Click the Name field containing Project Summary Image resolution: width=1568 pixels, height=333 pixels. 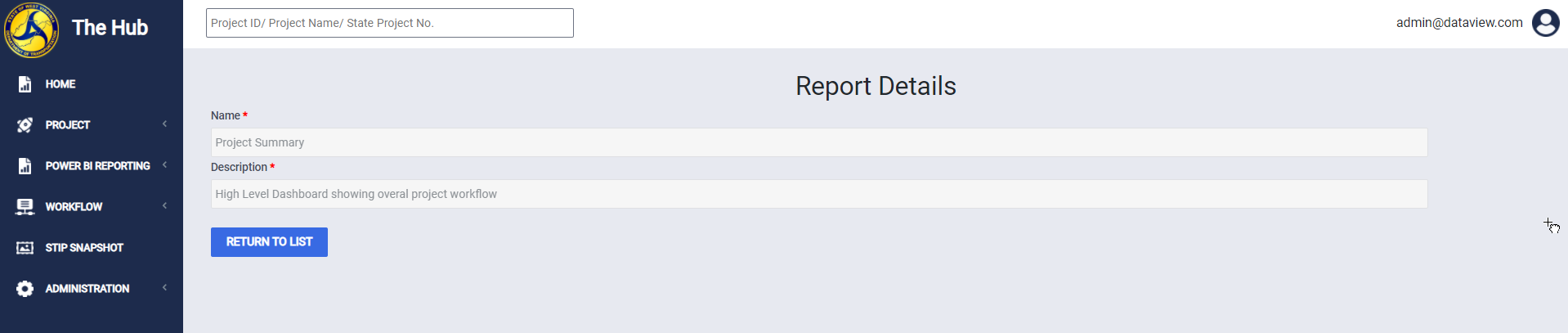pos(819,142)
